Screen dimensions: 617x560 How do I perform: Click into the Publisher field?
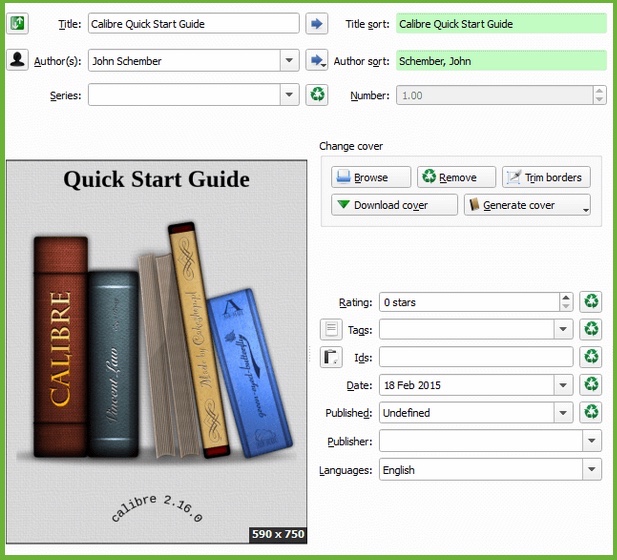click(x=481, y=440)
